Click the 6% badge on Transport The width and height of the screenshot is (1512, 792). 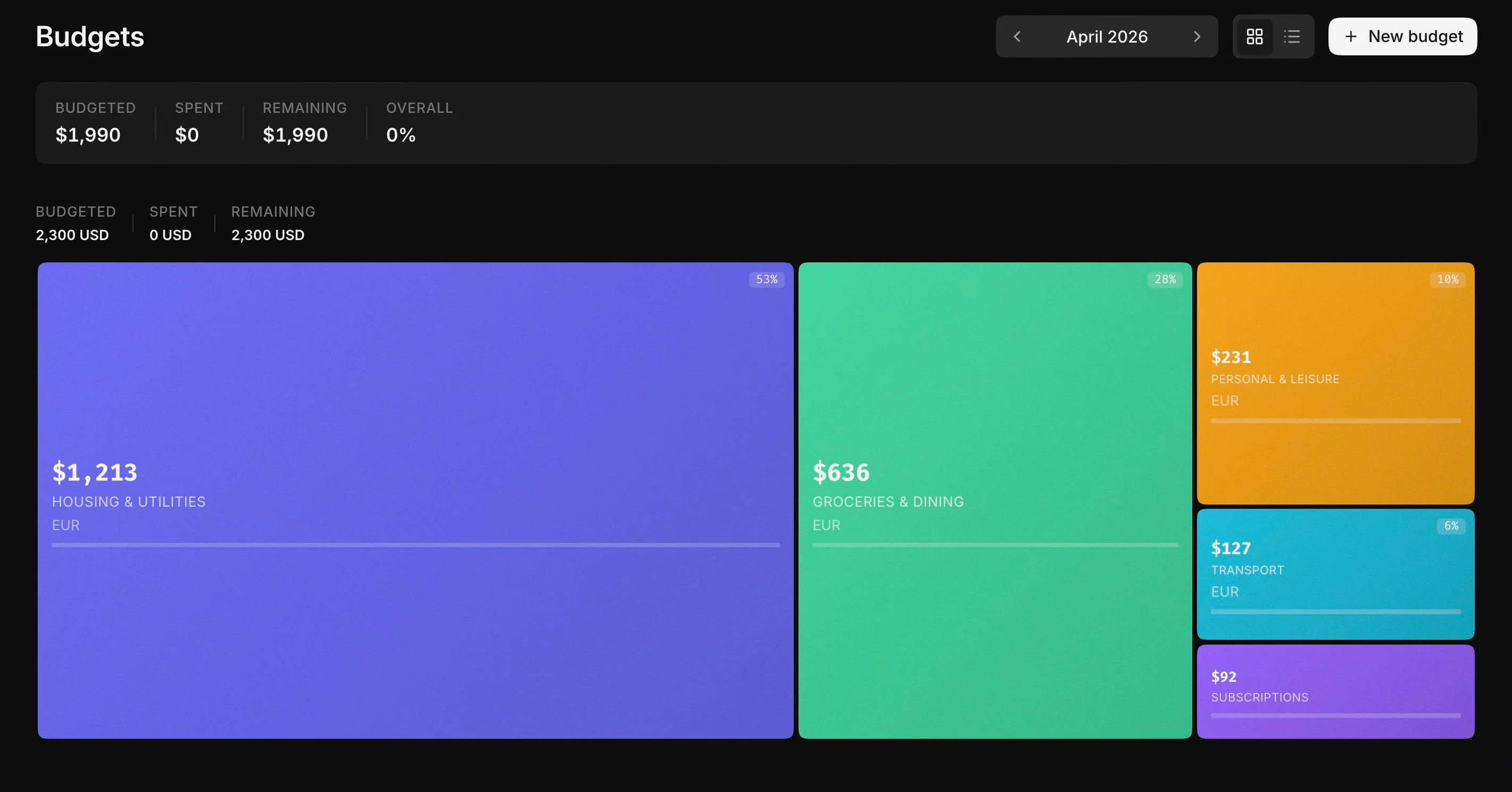(x=1451, y=525)
